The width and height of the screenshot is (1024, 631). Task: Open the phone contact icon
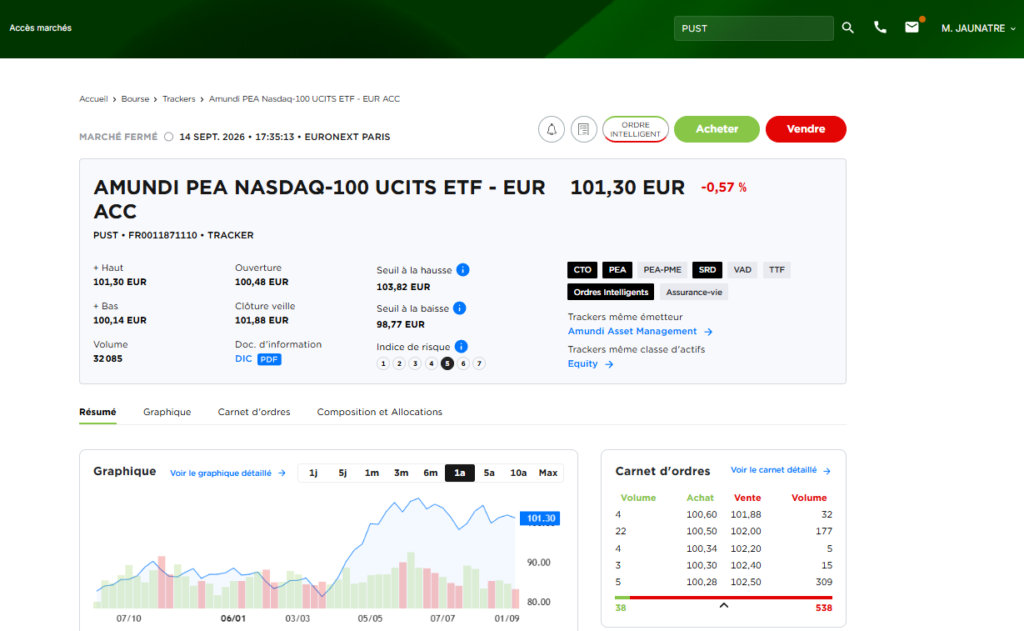880,27
